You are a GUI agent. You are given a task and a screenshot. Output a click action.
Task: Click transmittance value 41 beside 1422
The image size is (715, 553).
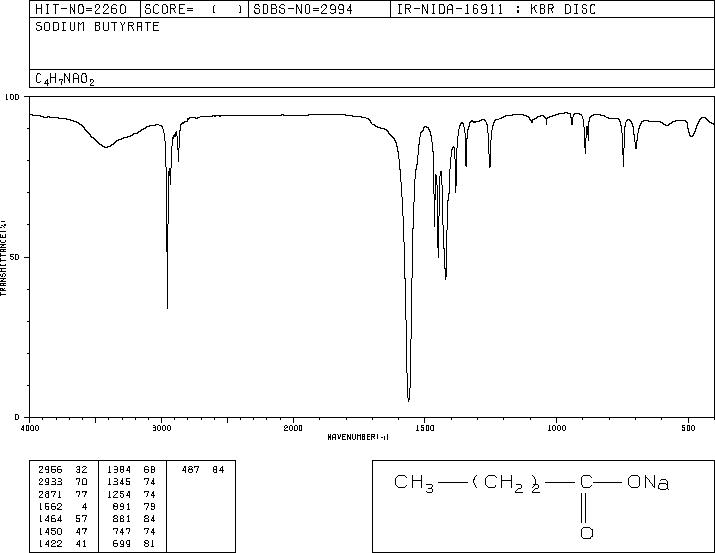pos(81,543)
